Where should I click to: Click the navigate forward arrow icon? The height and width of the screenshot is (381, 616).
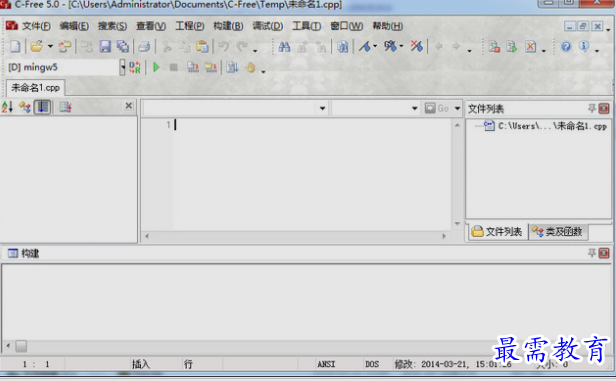(455, 46)
